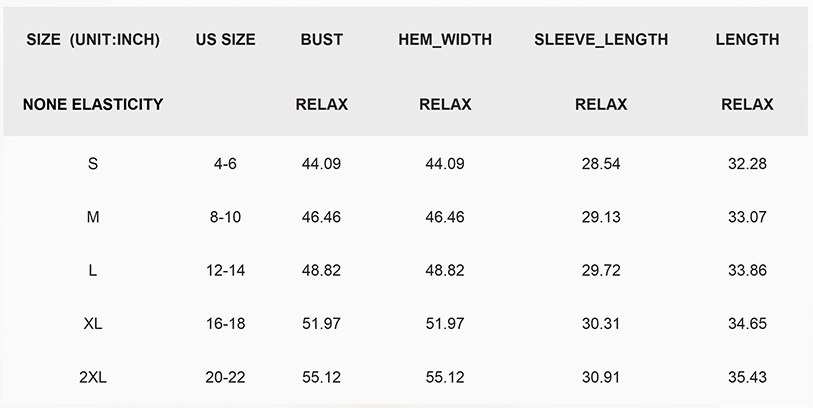Select the 32.28 length value
This screenshot has width=813, height=408.
coord(747,163)
